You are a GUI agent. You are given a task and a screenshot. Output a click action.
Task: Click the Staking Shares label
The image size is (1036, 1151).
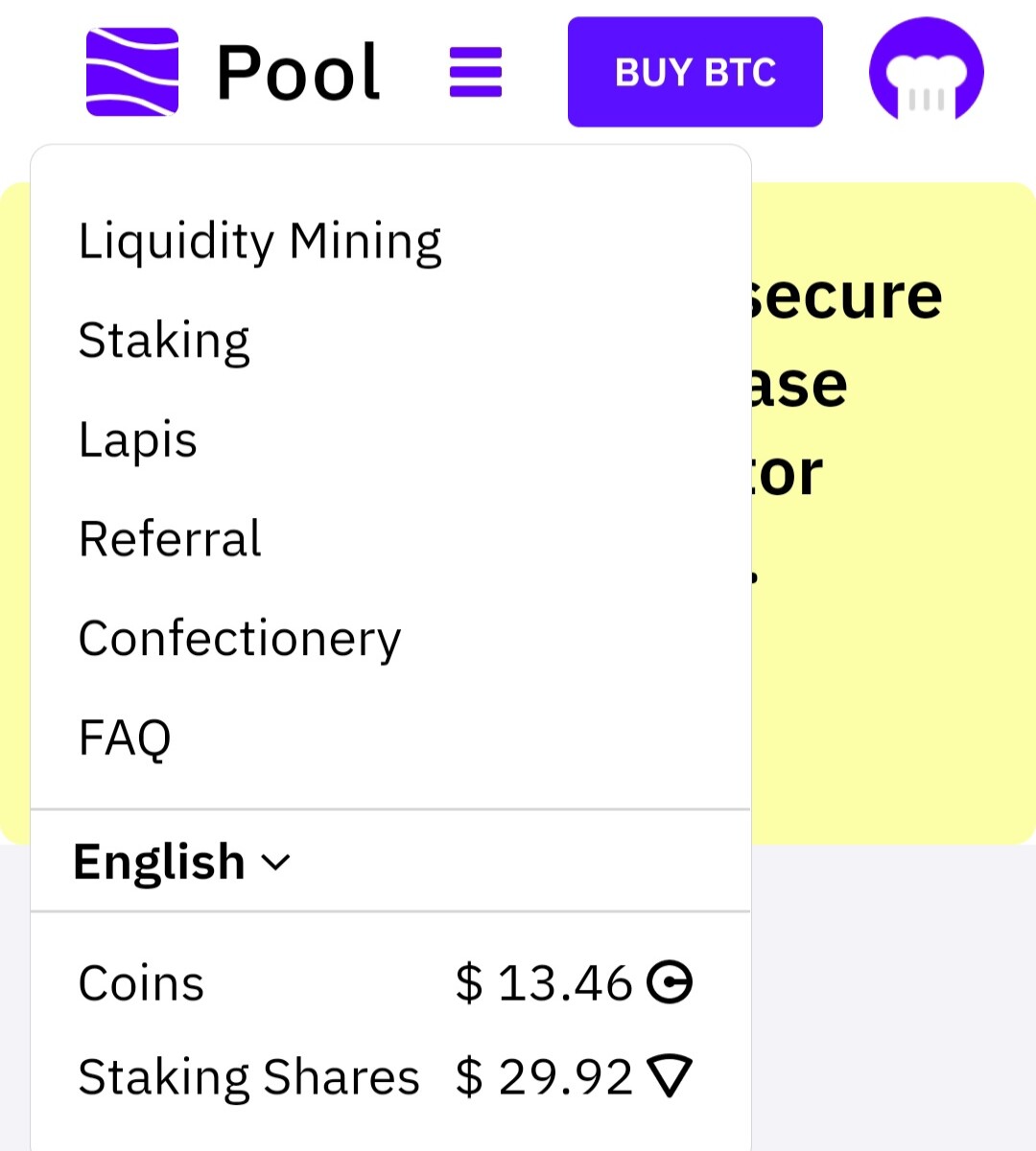249,1077
